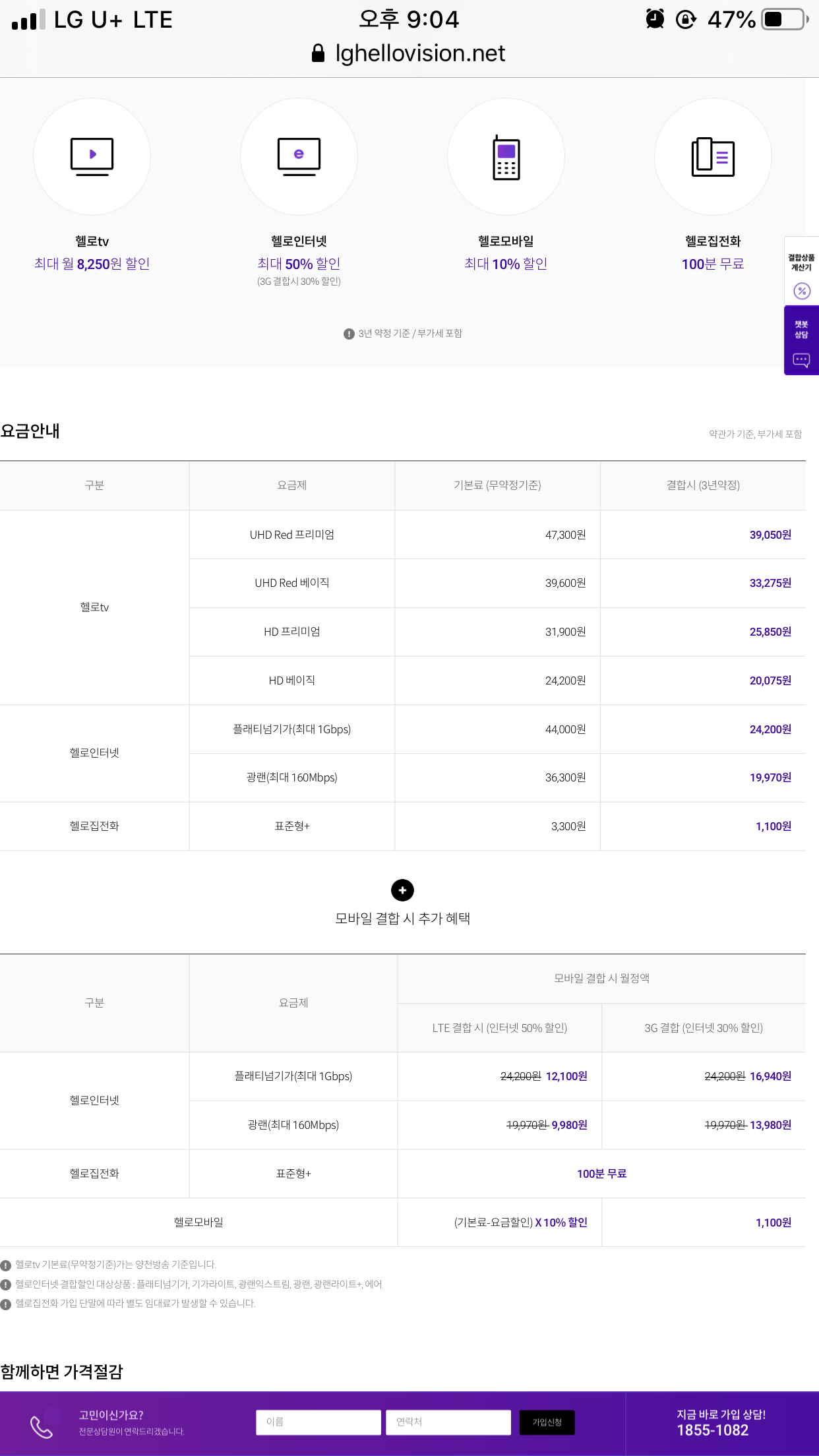Open 챗봇 상담 chat bubble icon
This screenshot has height=1456, width=819.
point(801,360)
